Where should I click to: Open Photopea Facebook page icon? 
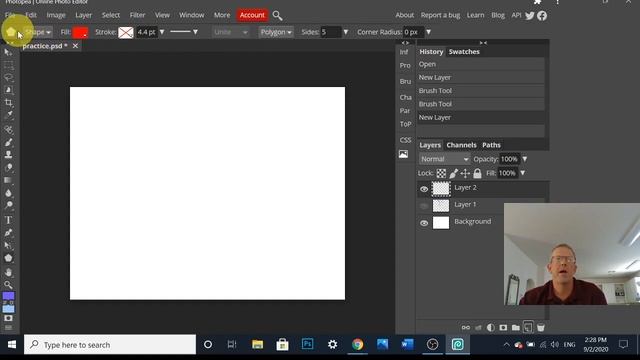tap(542, 16)
